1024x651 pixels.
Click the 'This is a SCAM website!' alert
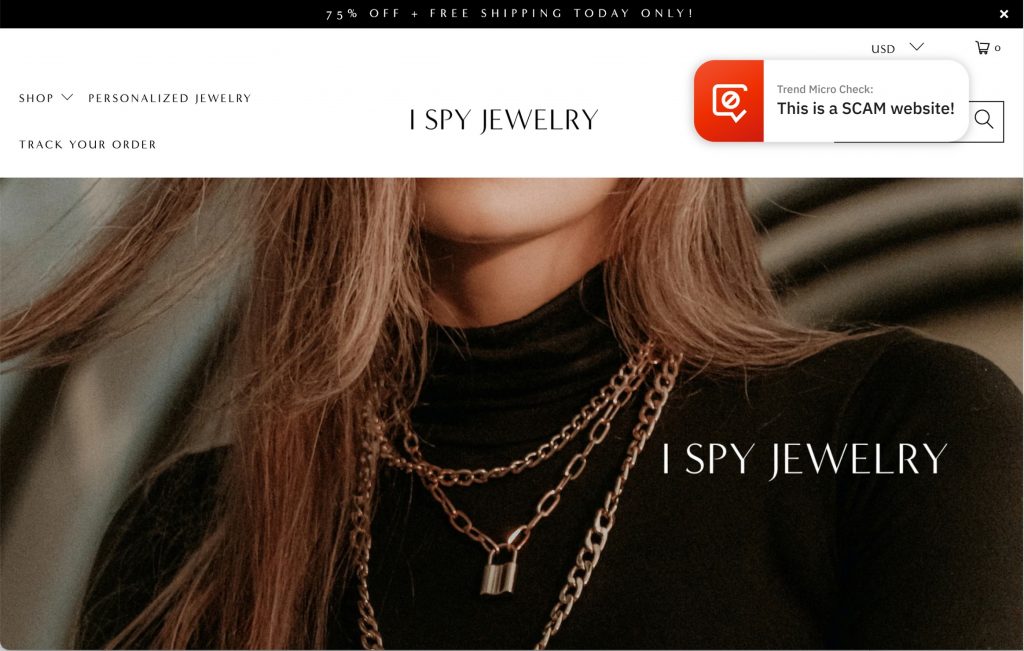pyautogui.click(x=865, y=108)
